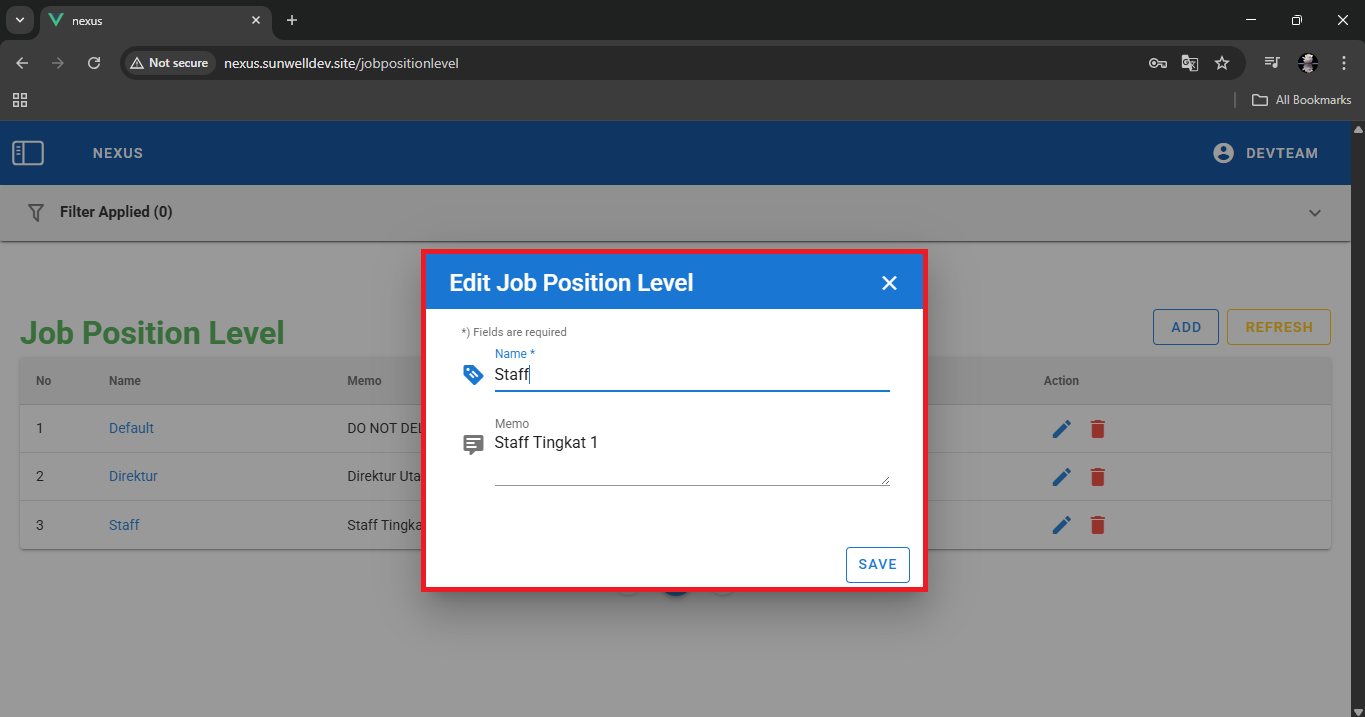The image size is (1365, 717).
Task: Toggle the sidebar panel icon beside NEXUS
Action: coord(28,153)
